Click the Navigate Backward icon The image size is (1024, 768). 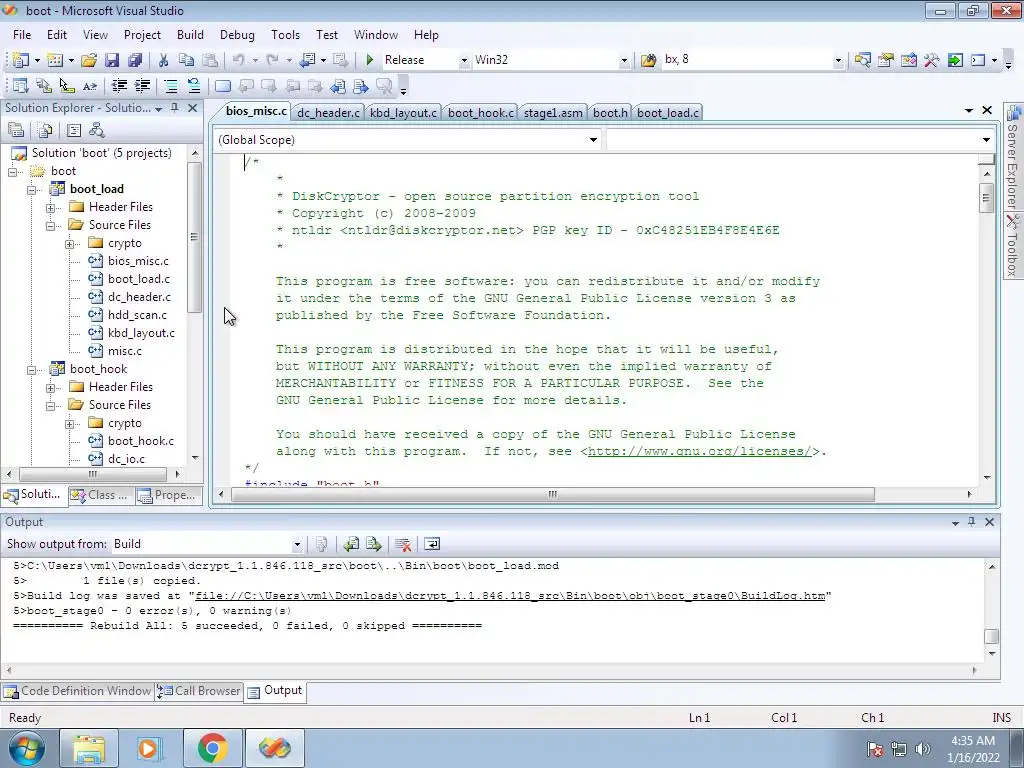[x=307, y=60]
